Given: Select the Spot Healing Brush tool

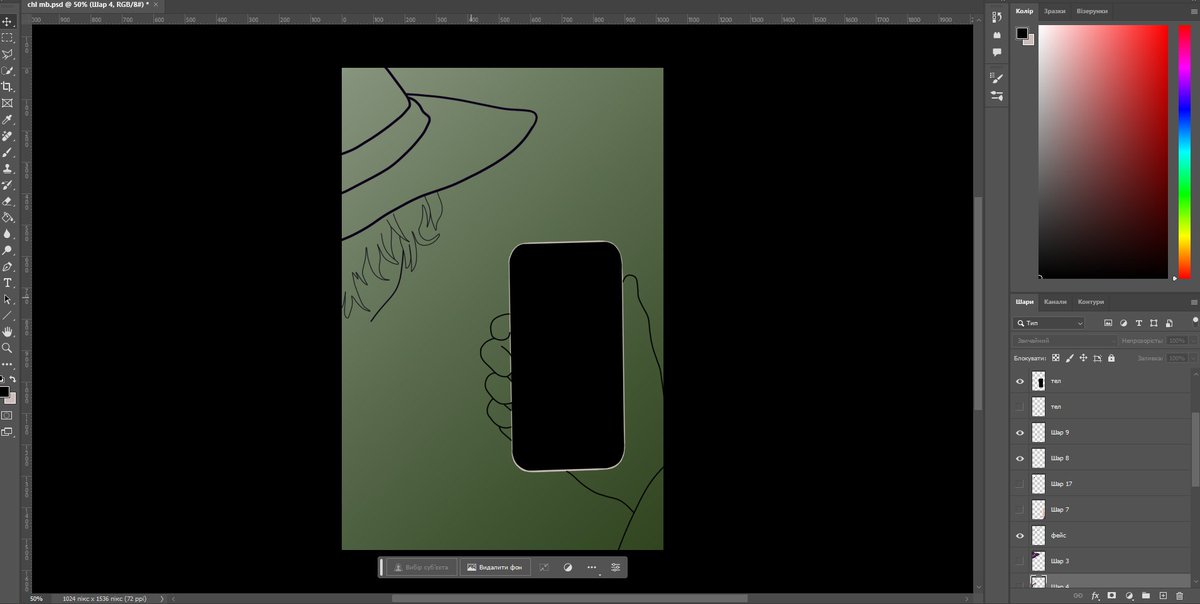Looking at the screenshot, I should [7, 136].
